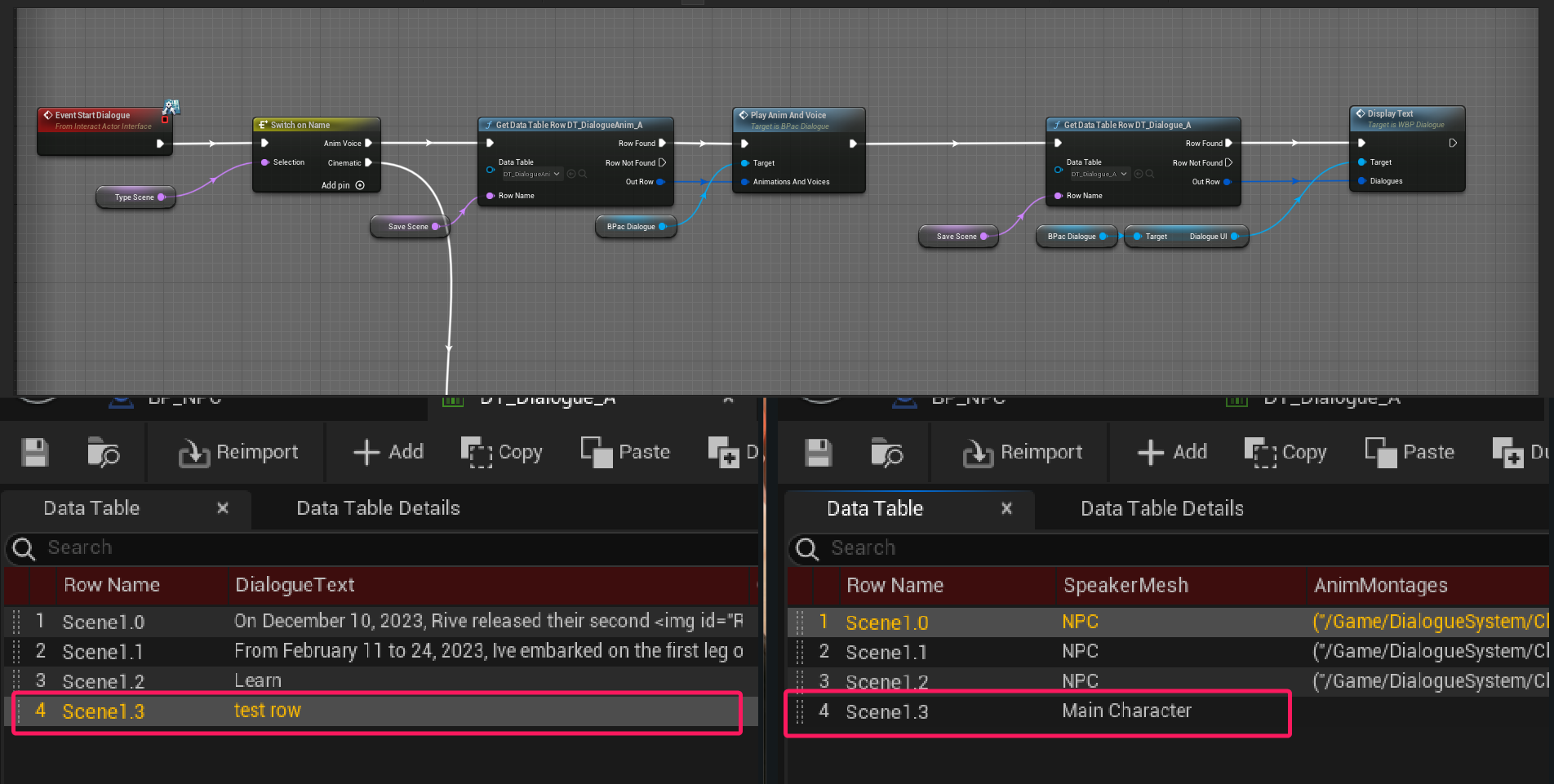The width and height of the screenshot is (1554, 784).
Task: Switch to Data Table Details tab in right editor
Action: coord(1161,509)
